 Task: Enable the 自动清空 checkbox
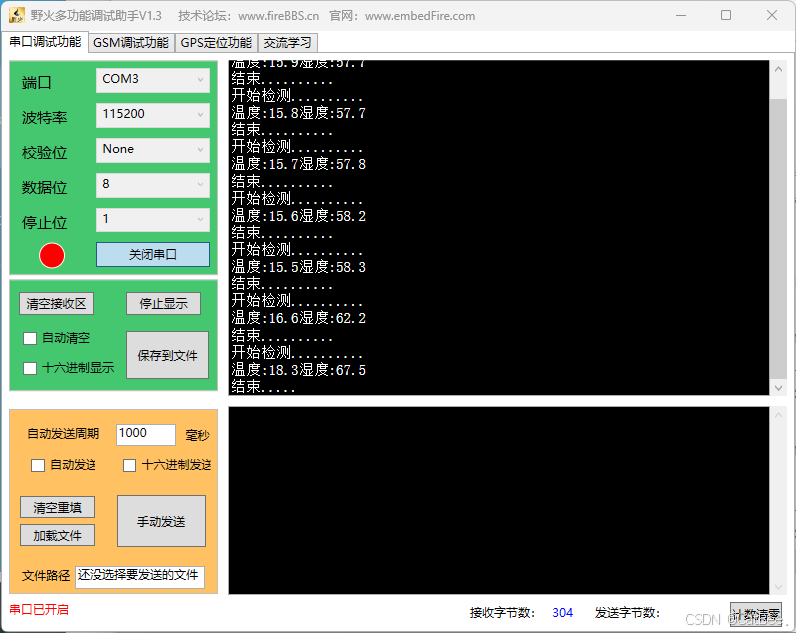[x=30, y=339]
